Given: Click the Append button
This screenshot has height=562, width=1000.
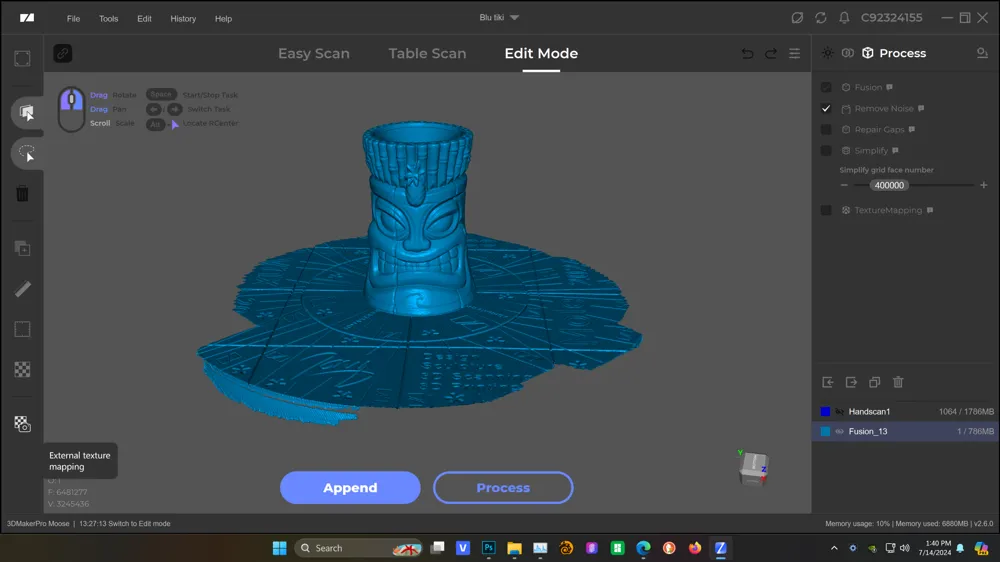Looking at the screenshot, I should [350, 488].
